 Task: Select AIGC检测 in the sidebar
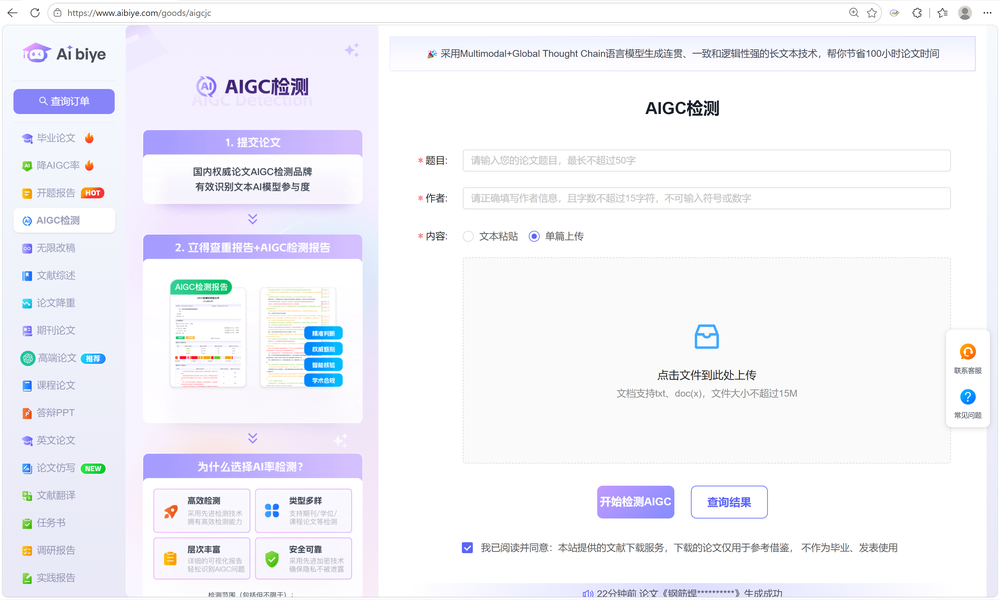point(64,221)
